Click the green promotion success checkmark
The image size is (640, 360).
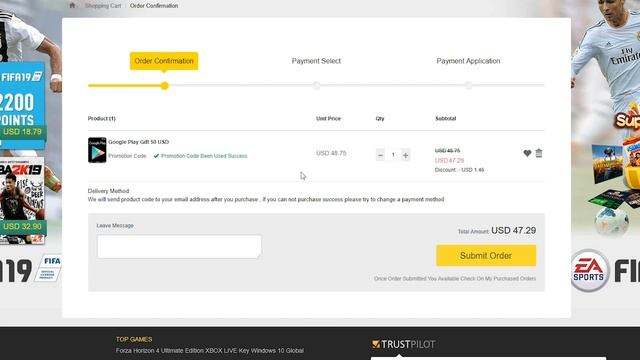156,156
